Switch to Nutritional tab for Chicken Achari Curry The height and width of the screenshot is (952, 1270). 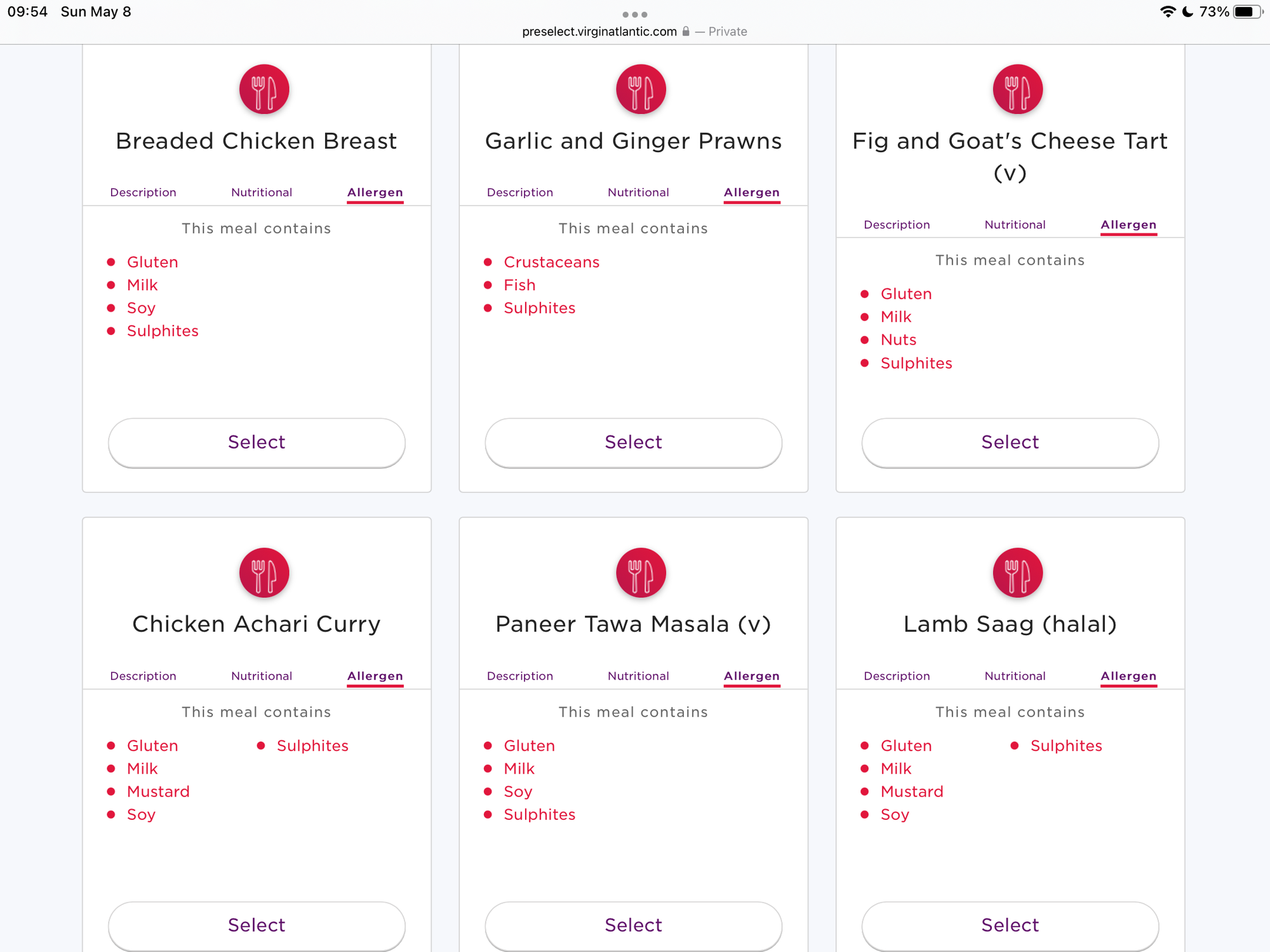(262, 676)
